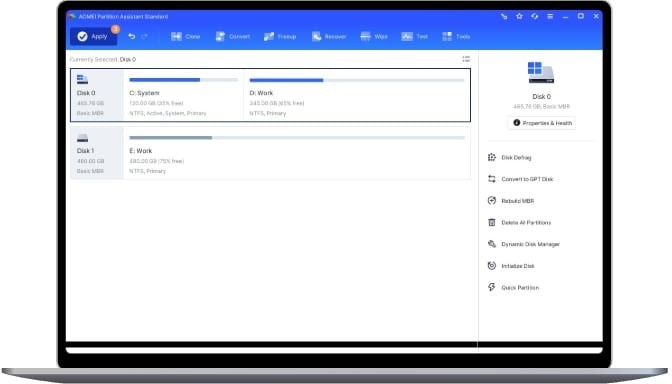Launch Quick Partition
The height and width of the screenshot is (384, 672).
point(513,288)
